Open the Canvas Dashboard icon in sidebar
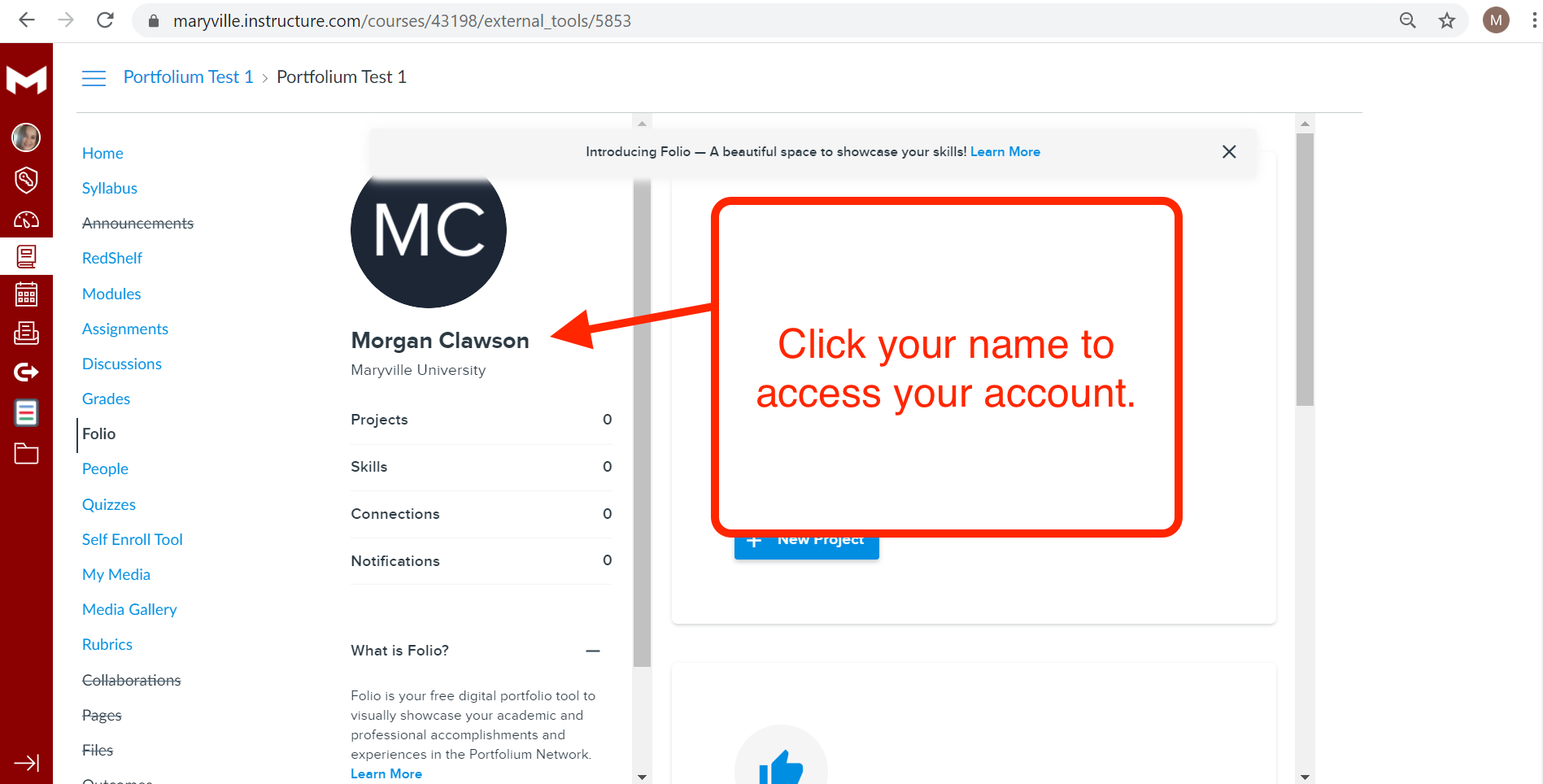This screenshot has height=784, width=1543. tap(26, 220)
